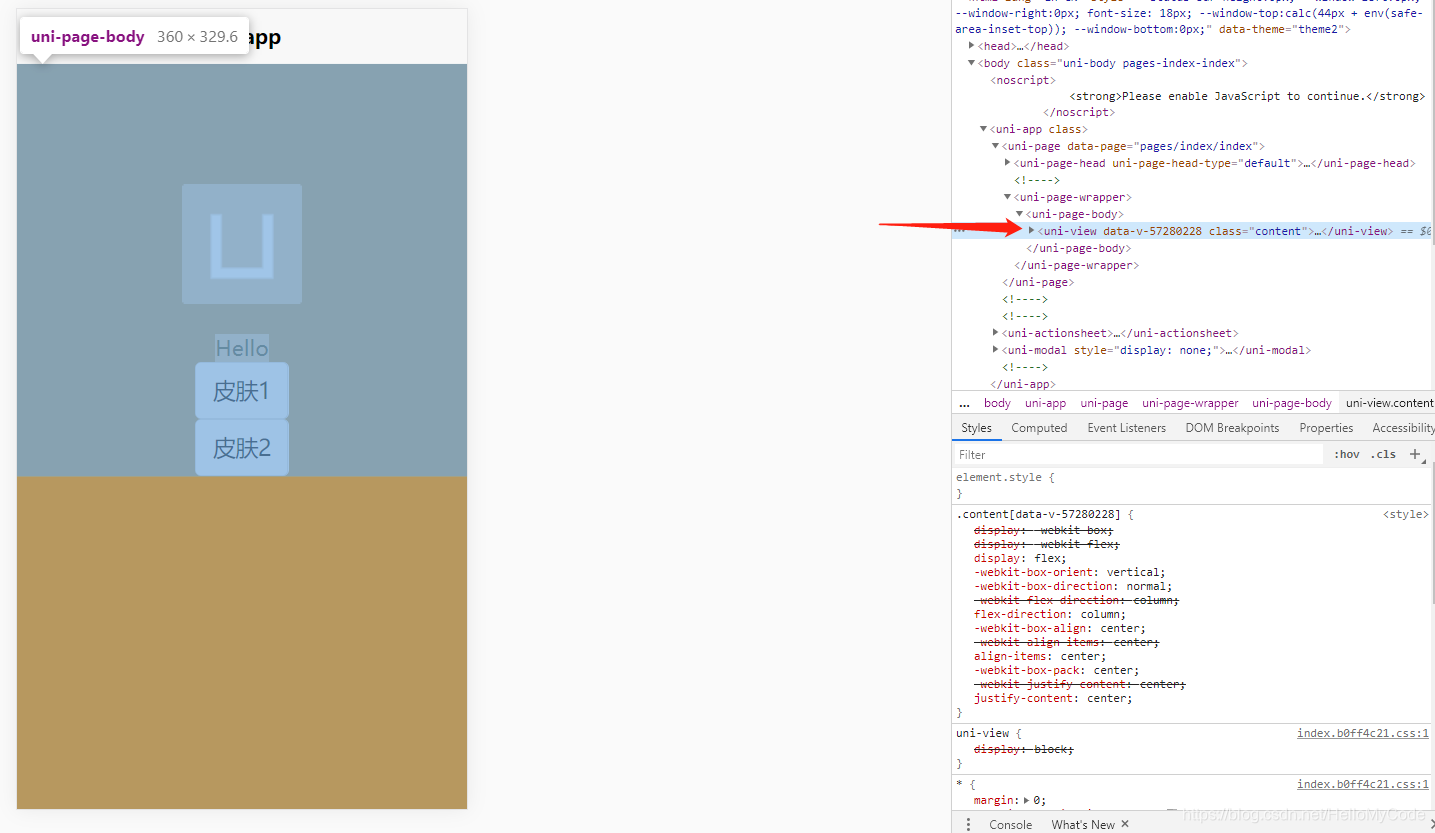Open the Console drawer tab
The height and width of the screenshot is (833, 1435).
[x=1010, y=825]
